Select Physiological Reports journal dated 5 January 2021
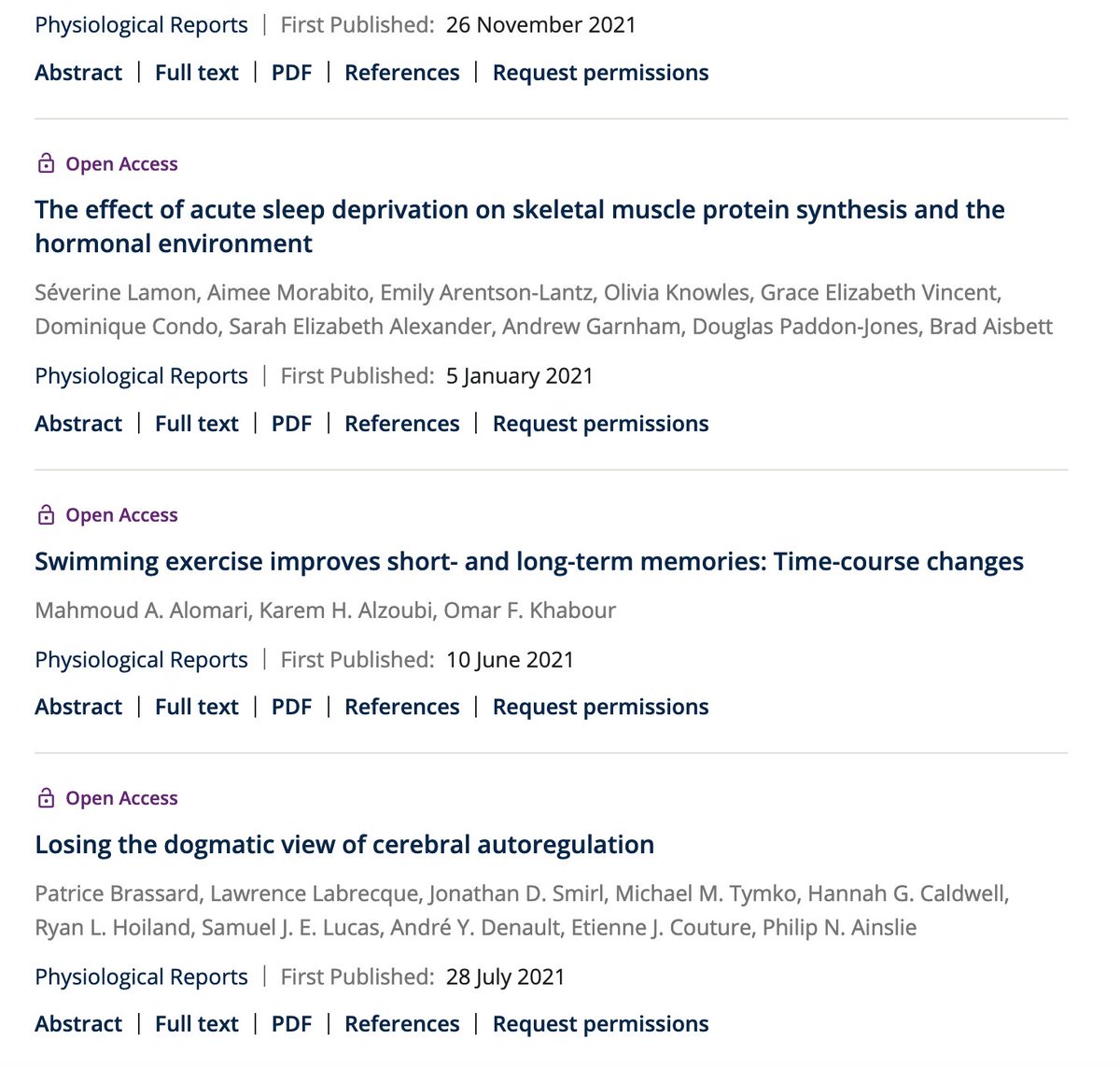 [x=141, y=376]
